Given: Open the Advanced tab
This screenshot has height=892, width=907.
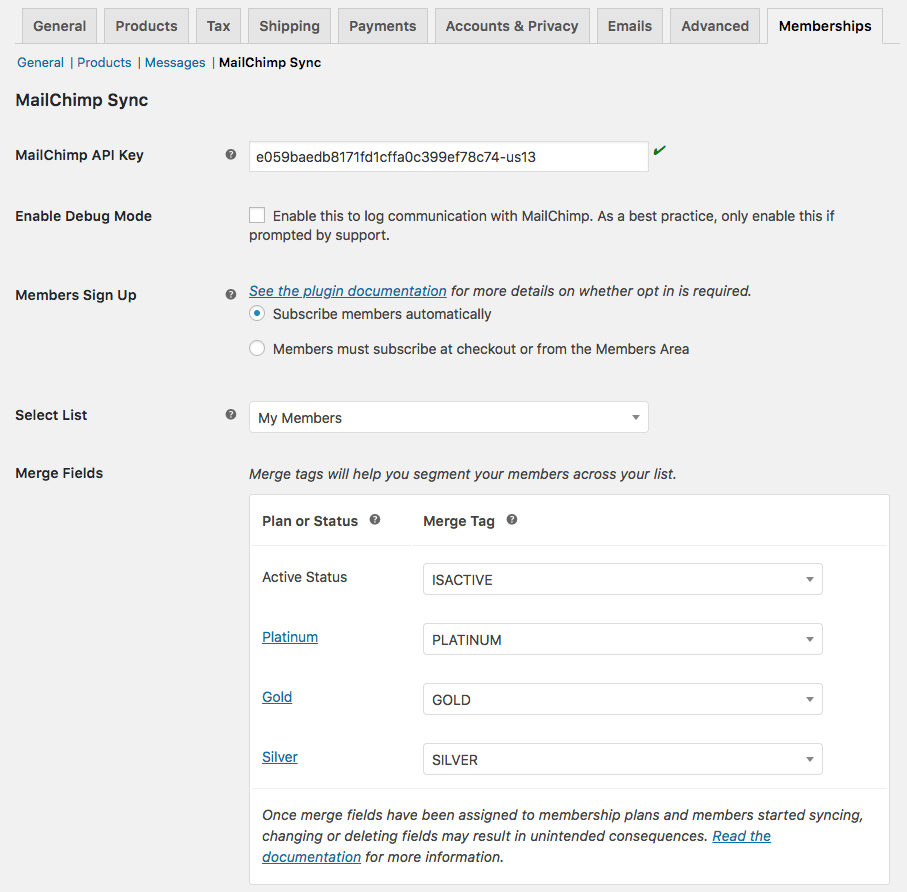Looking at the screenshot, I should tap(715, 26).
